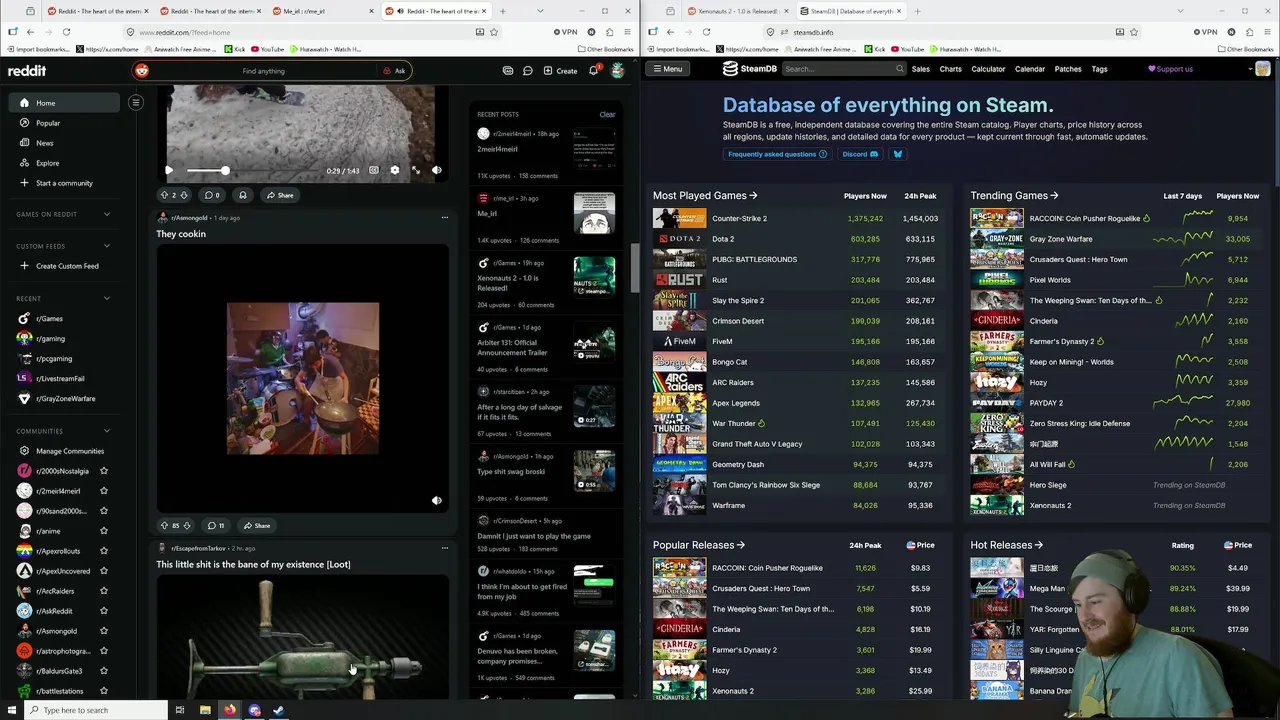Click SteamDB Bluesky butterfly icon
The height and width of the screenshot is (720, 1280).
point(897,154)
